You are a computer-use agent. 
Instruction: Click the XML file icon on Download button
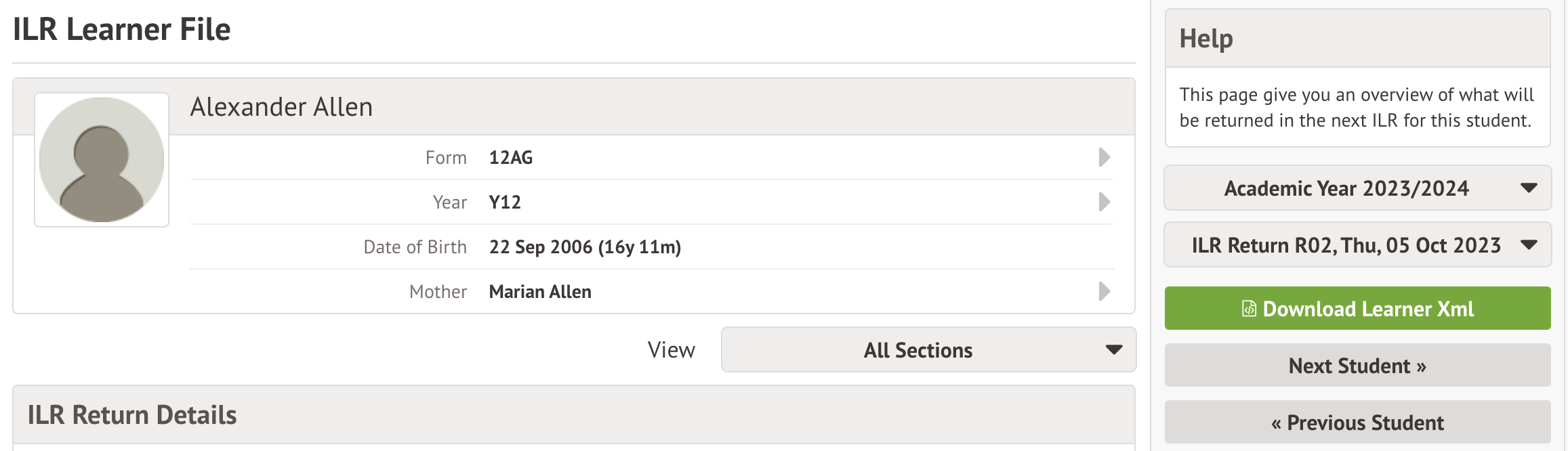[x=1249, y=309]
